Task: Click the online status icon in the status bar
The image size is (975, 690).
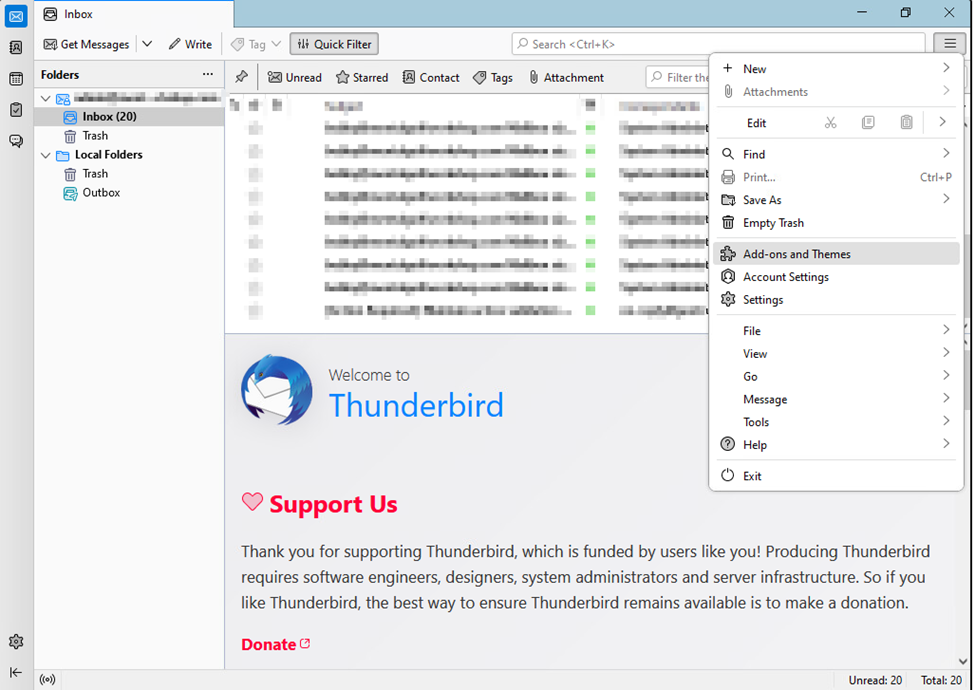Action: [x=47, y=679]
